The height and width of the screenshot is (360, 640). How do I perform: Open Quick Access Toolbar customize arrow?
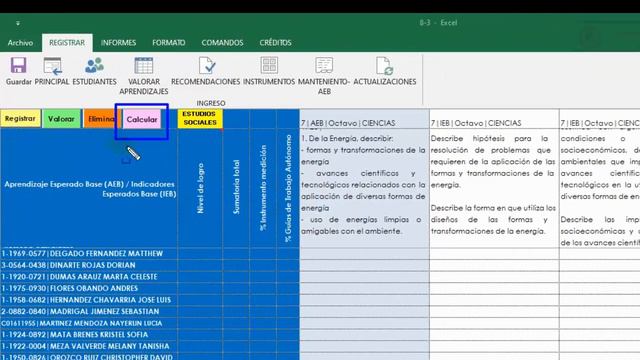18,23
